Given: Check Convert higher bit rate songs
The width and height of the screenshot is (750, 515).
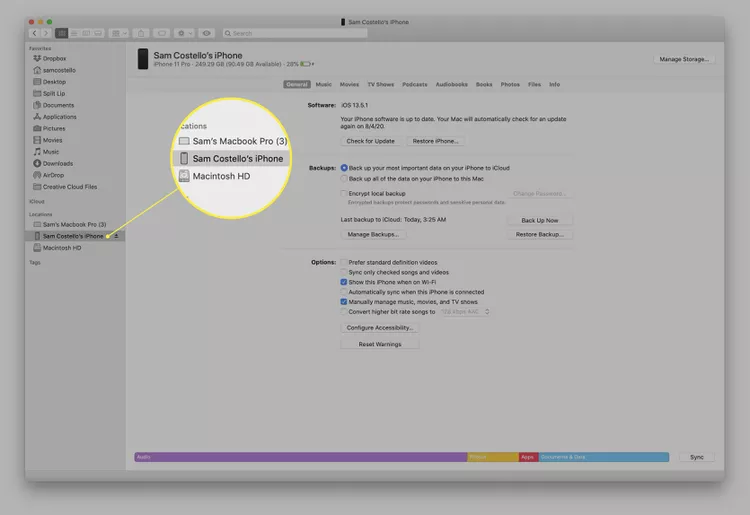Looking at the screenshot, I should (x=343, y=312).
